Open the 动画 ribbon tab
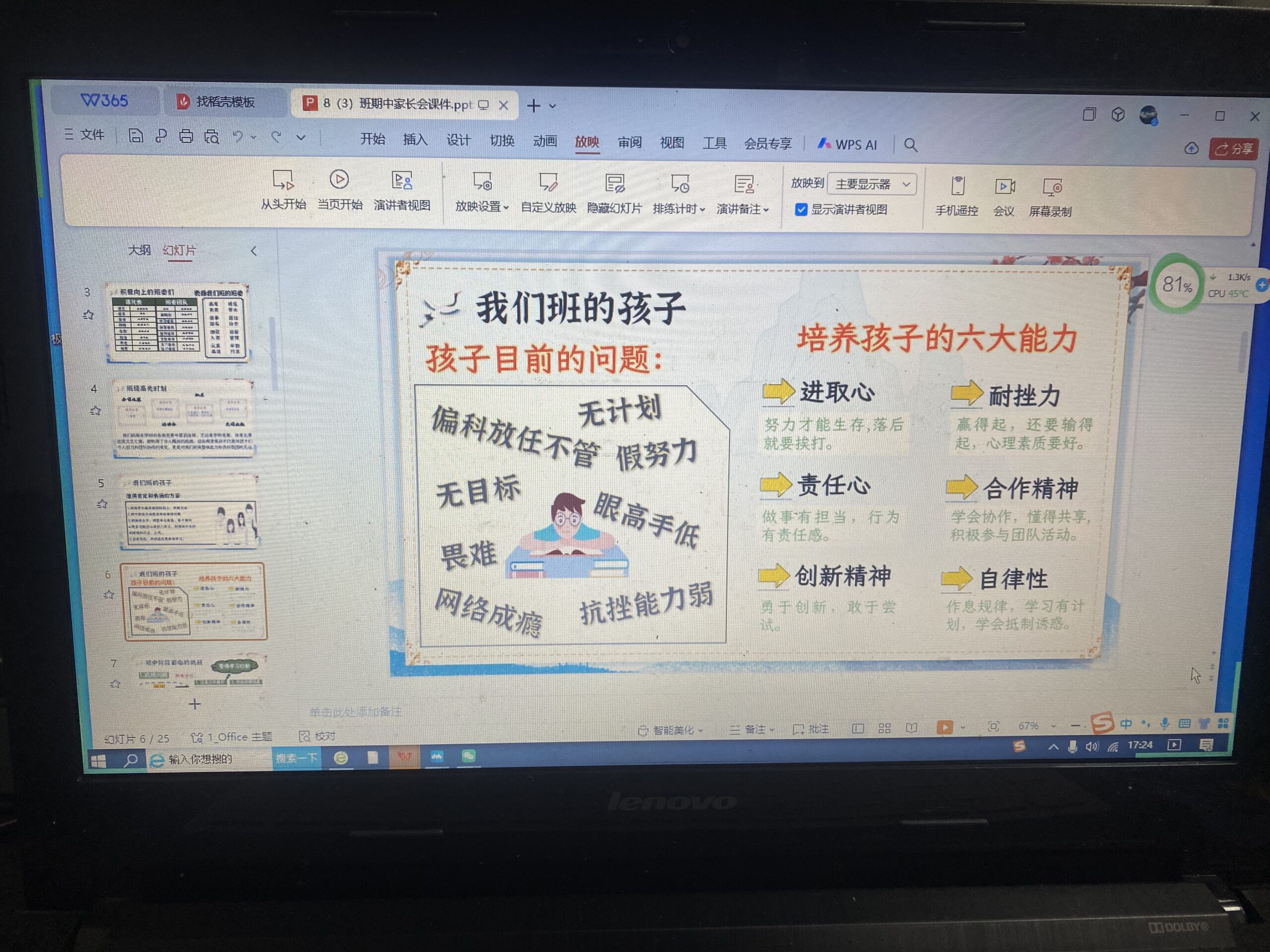 click(x=544, y=141)
